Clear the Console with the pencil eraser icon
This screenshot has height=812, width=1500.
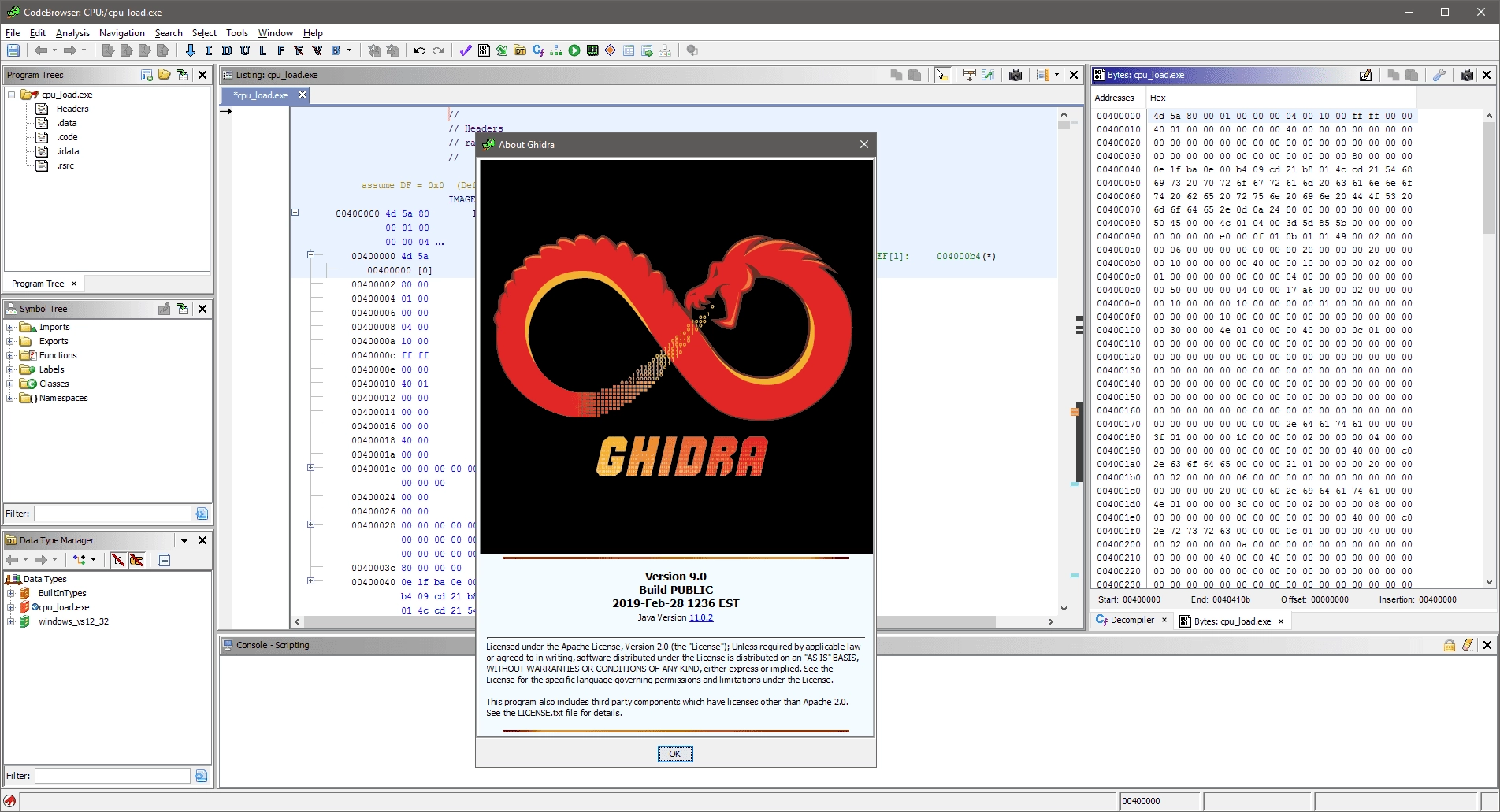click(x=1468, y=645)
